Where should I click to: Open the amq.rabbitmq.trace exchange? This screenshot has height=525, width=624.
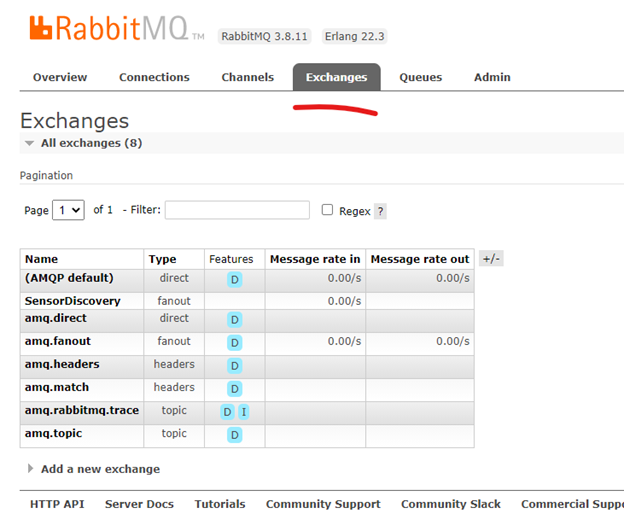click(82, 410)
